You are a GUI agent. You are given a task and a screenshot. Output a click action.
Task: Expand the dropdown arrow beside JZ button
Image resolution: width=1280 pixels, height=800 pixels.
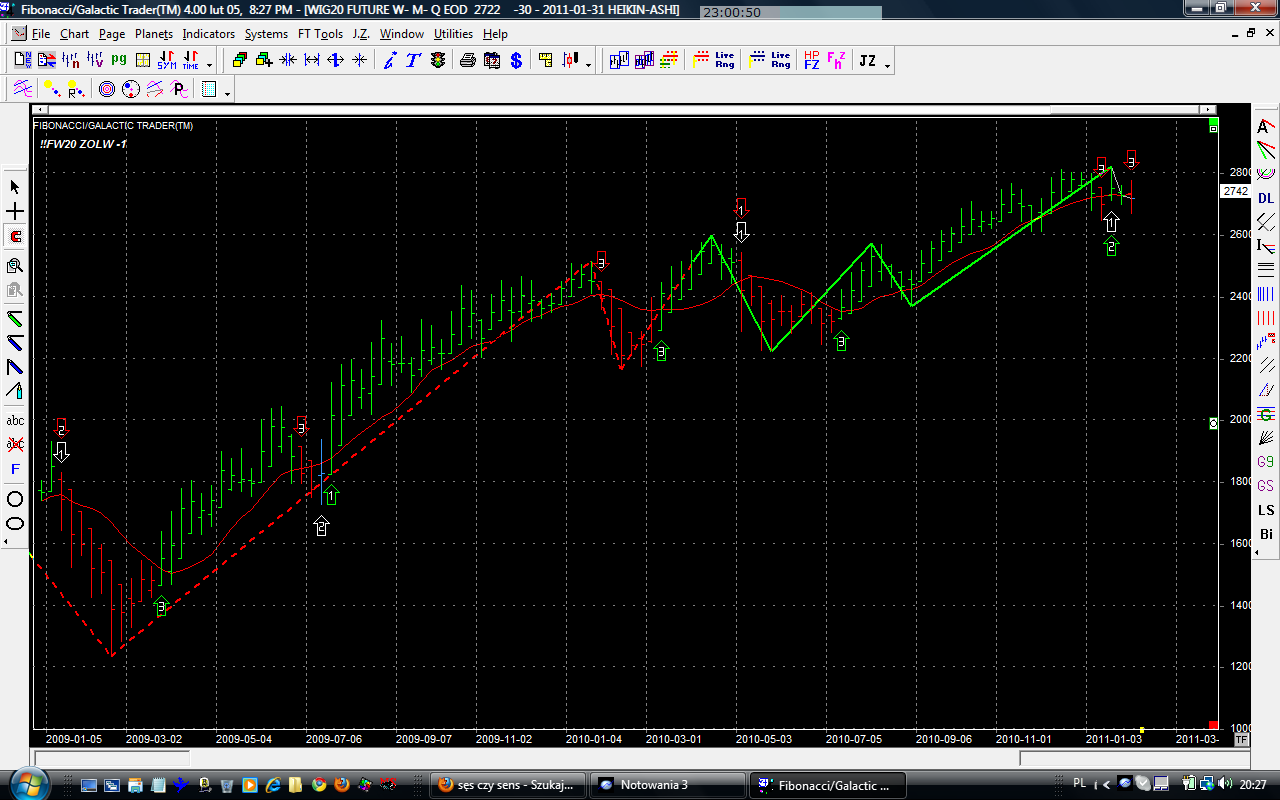888,65
